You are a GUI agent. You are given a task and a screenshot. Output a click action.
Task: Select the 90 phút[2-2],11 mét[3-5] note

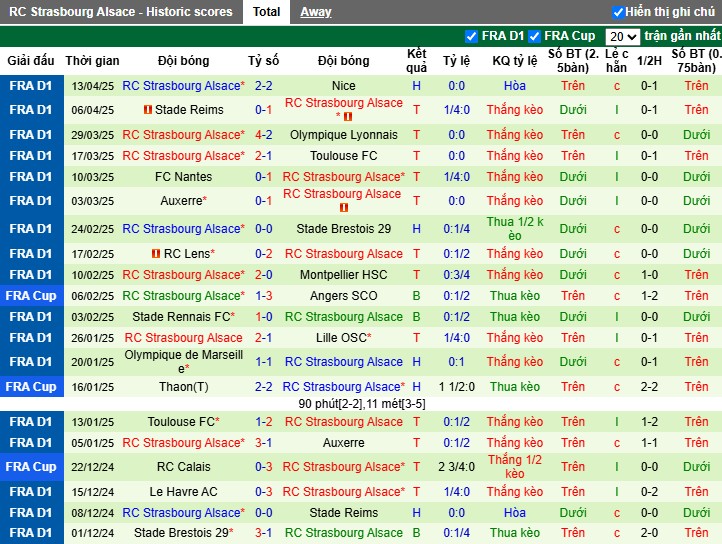(362, 404)
